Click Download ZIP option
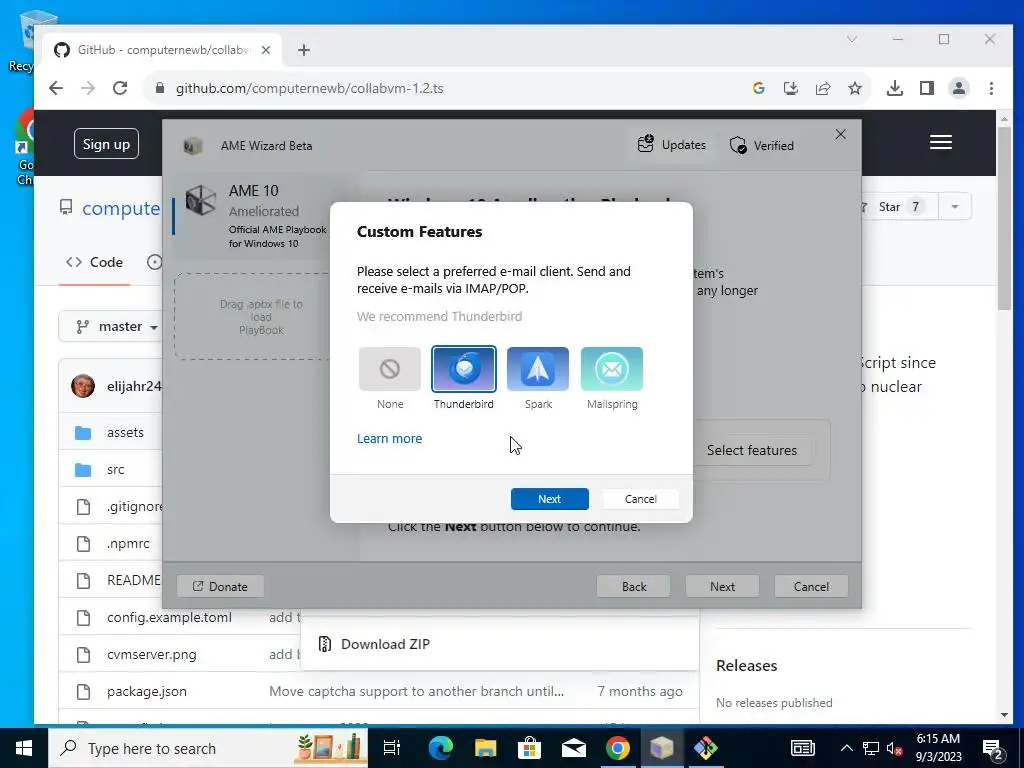 pyautogui.click(x=385, y=644)
